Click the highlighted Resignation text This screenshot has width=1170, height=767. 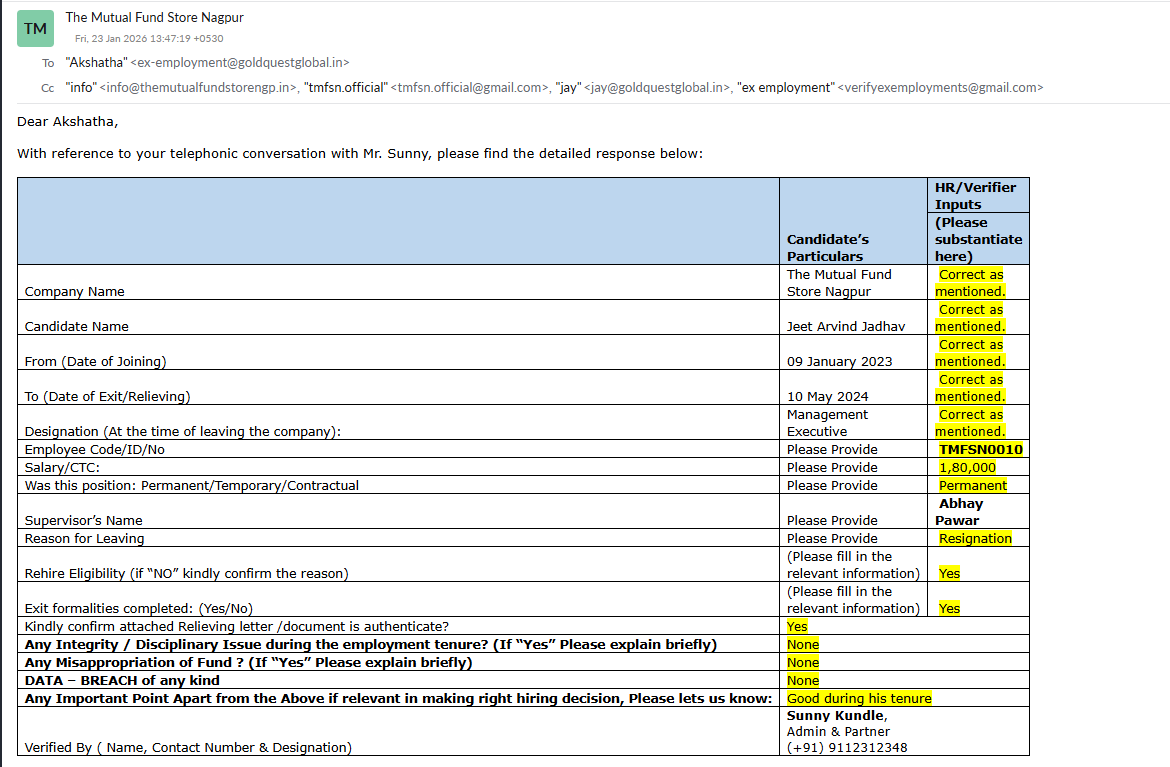(975, 538)
